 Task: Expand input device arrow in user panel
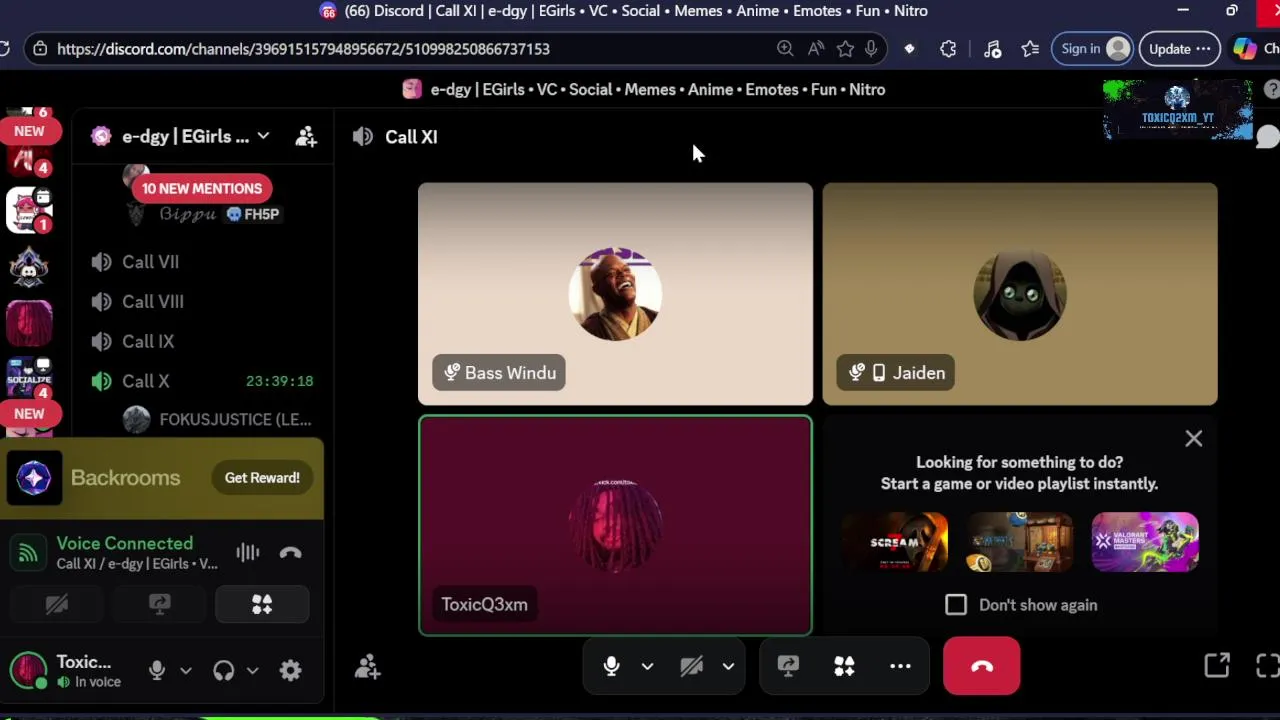pos(185,671)
